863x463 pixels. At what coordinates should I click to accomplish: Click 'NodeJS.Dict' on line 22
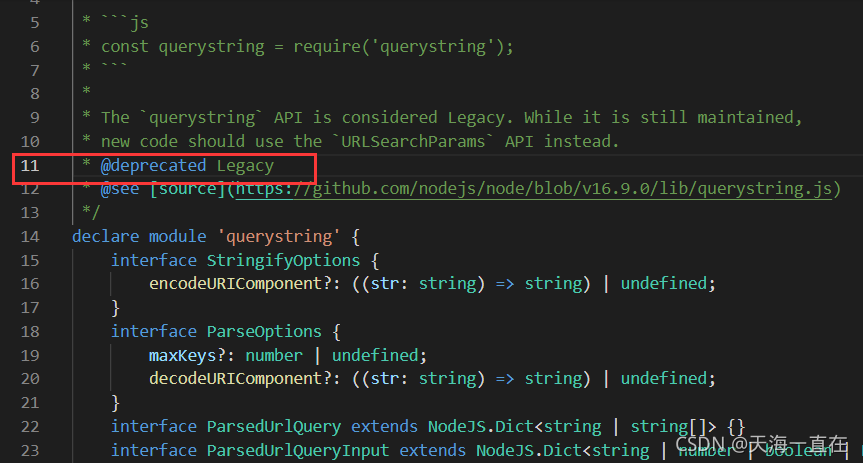coord(480,427)
